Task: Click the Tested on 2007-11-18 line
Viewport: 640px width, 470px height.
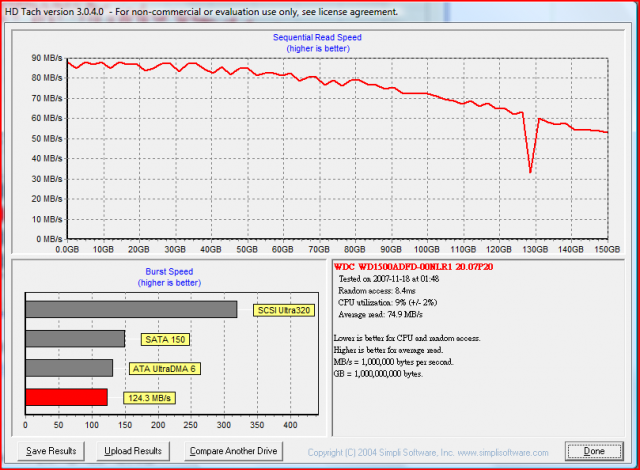Action: [389, 279]
